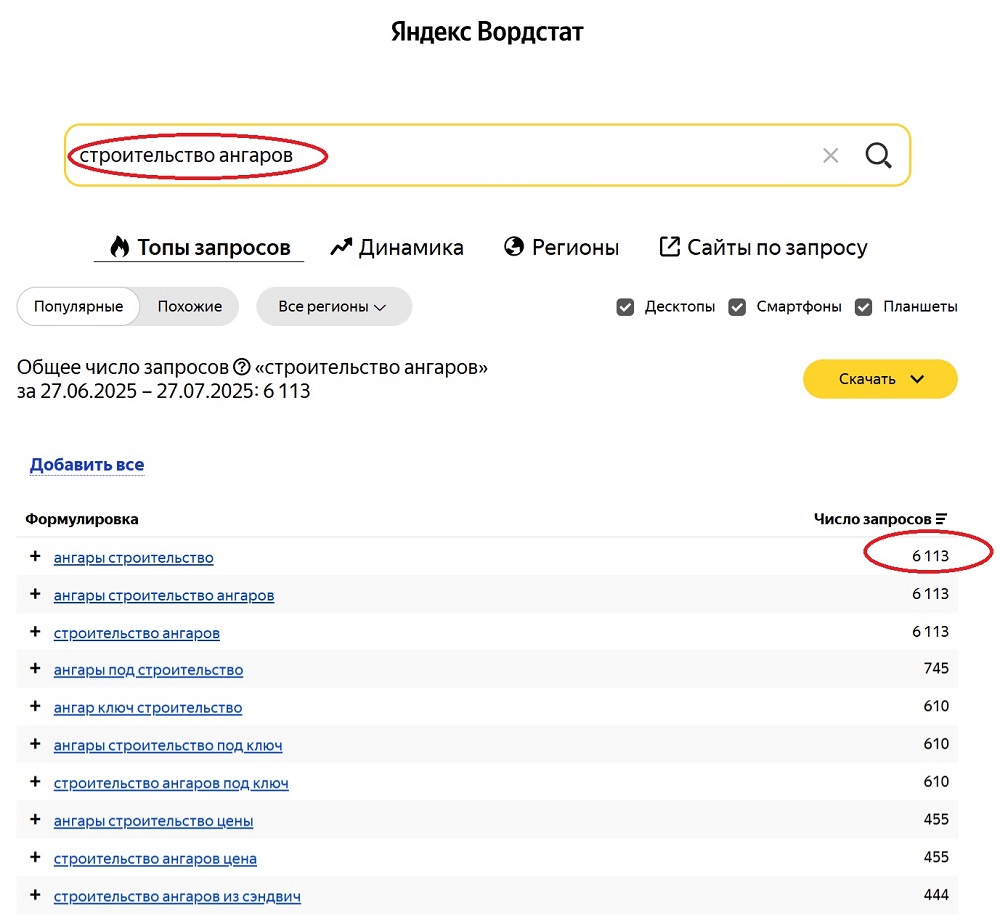The height and width of the screenshot is (920, 1000).
Task: Add 'ангары под строительство' with plus icon
Action: click(35, 669)
